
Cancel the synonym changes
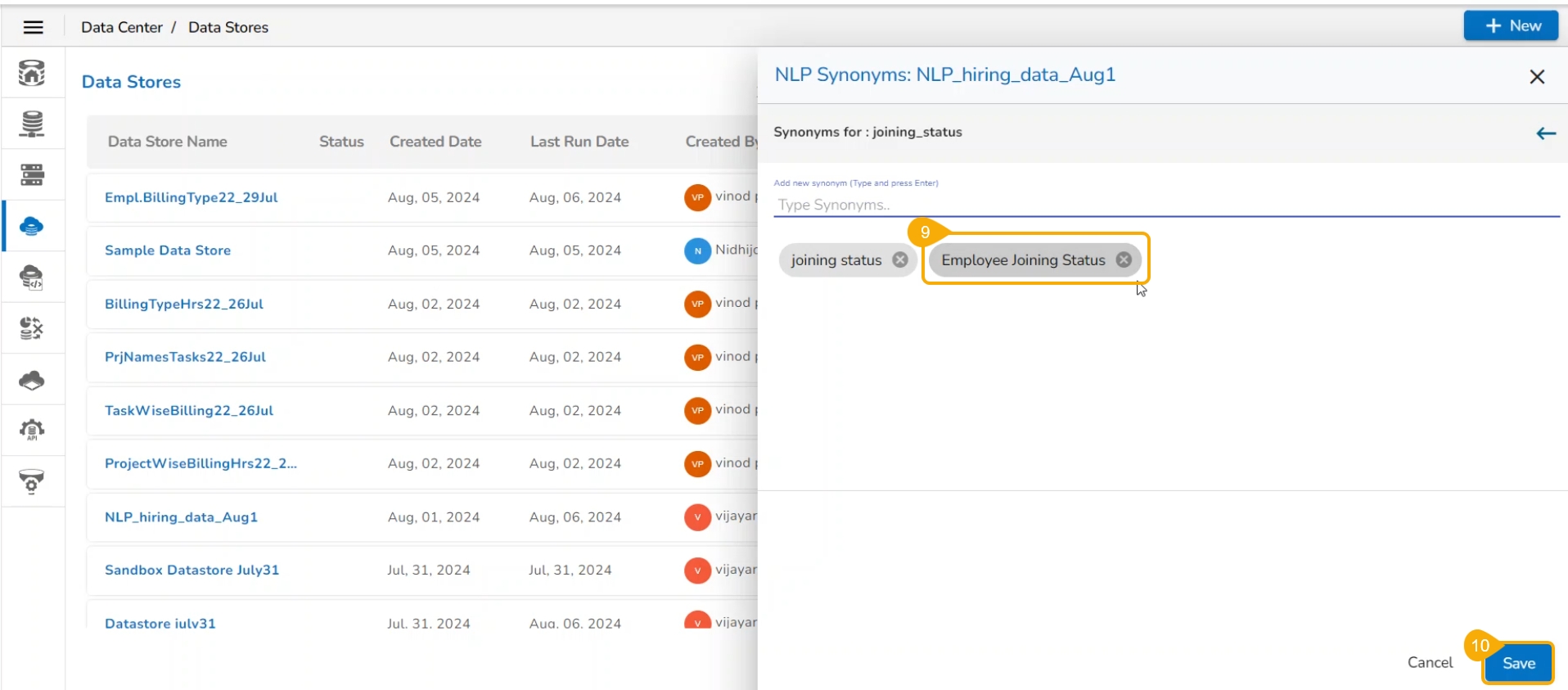coord(1430,662)
